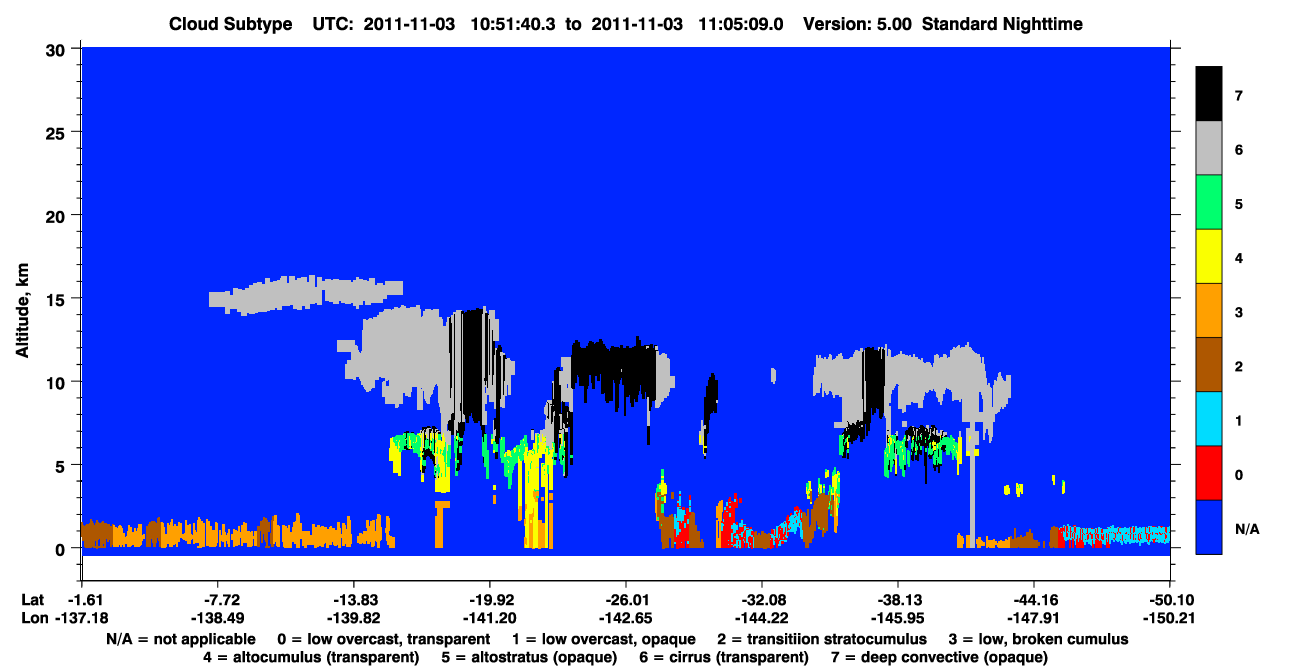The image size is (1300, 667).
Task: Click the longitude value -137.18
Action: click(x=81, y=618)
